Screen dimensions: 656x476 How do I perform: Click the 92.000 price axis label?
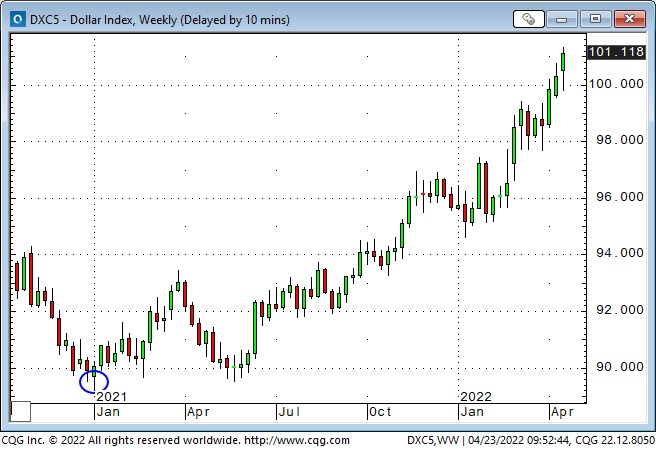tap(620, 310)
